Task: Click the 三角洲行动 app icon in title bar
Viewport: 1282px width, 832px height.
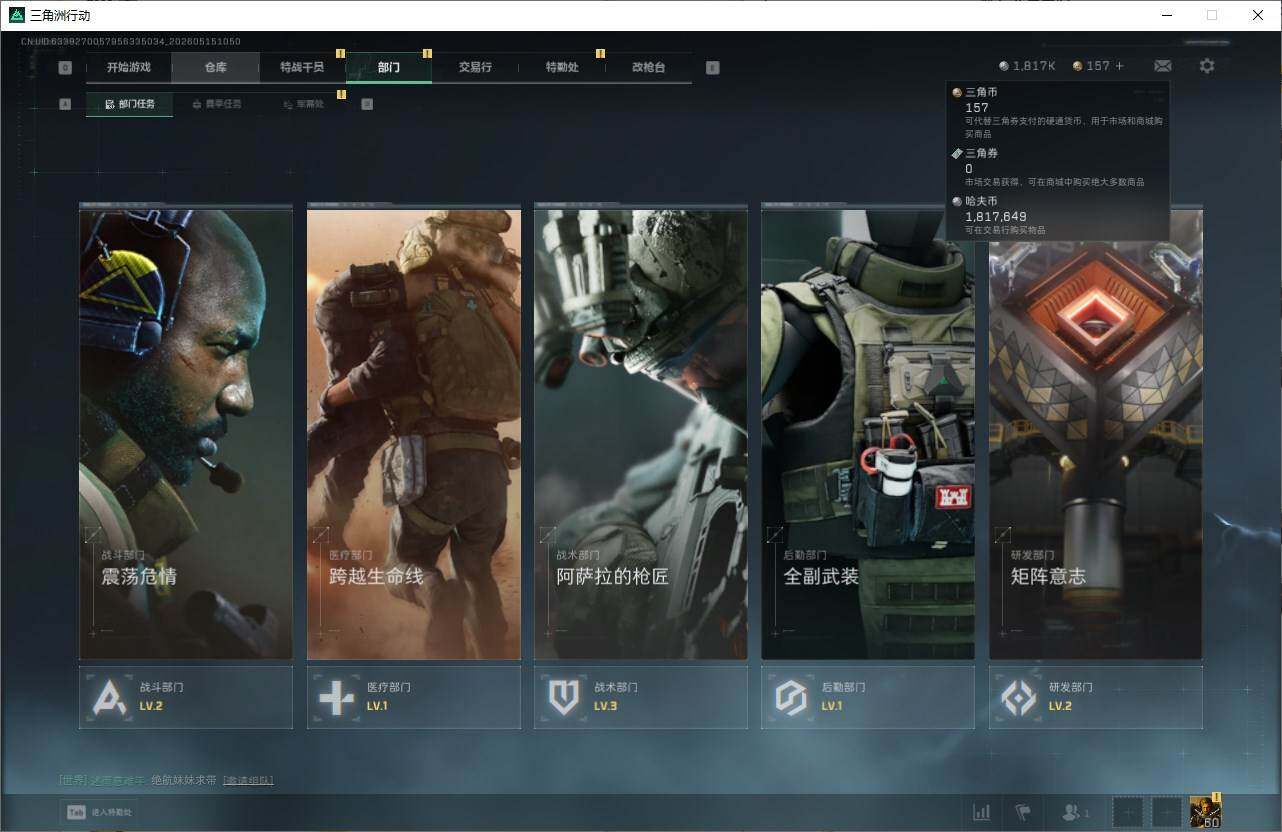Action: tap(17, 15)
